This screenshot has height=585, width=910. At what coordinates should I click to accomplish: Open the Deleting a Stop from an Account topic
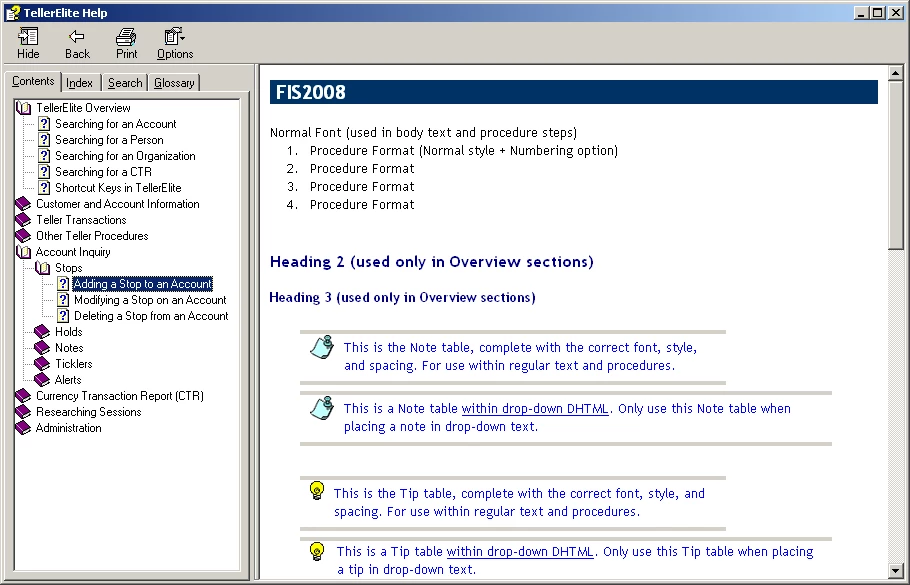click(151, 316)
